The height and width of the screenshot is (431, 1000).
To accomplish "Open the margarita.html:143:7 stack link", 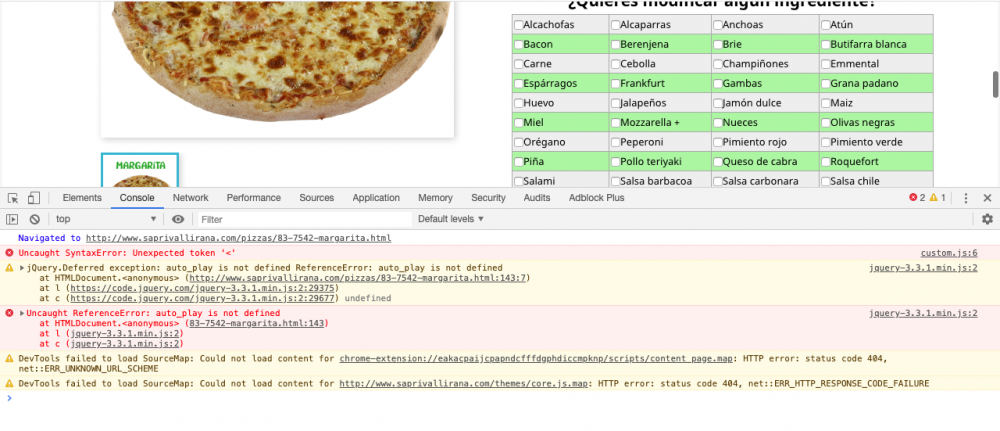I will (x=358, y=278).
